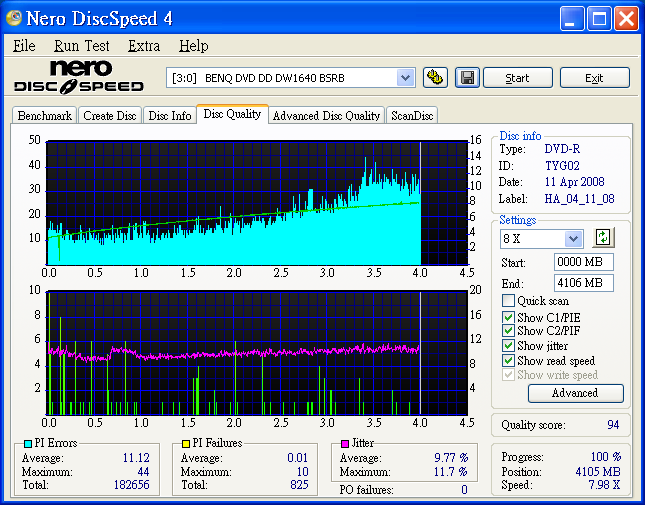Click the Speed value 7.98 X
Screen dimensions: 645x505
(x=604, y=484)
